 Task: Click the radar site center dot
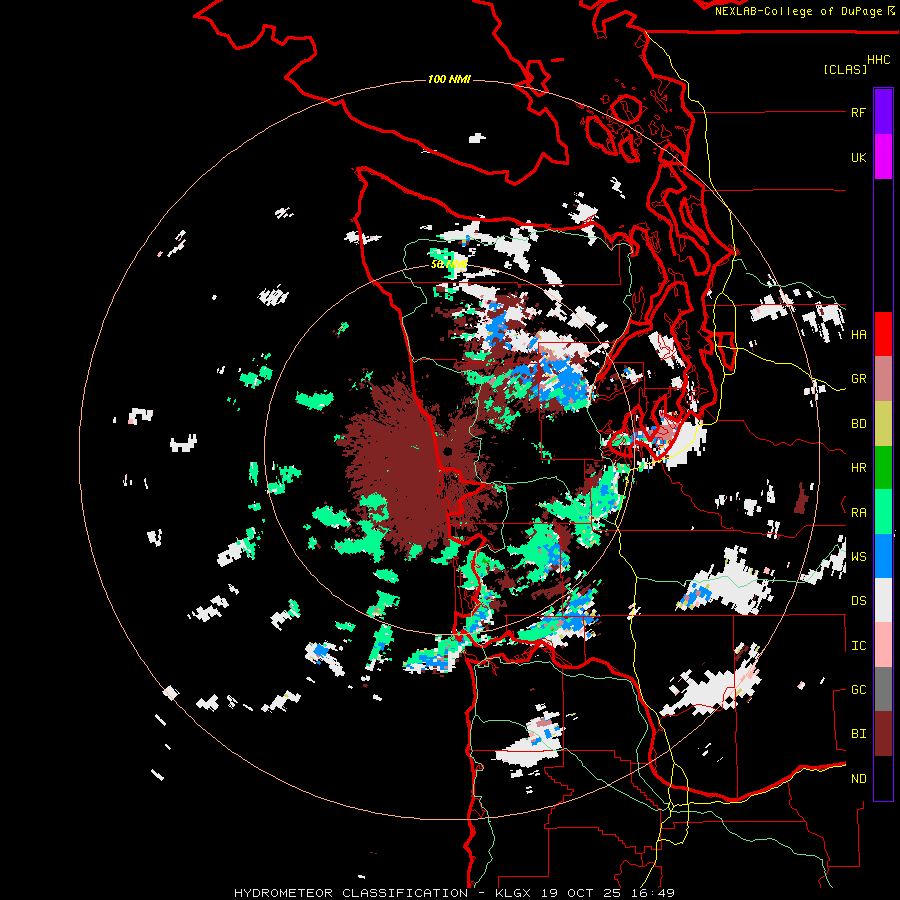click(447, 451)
